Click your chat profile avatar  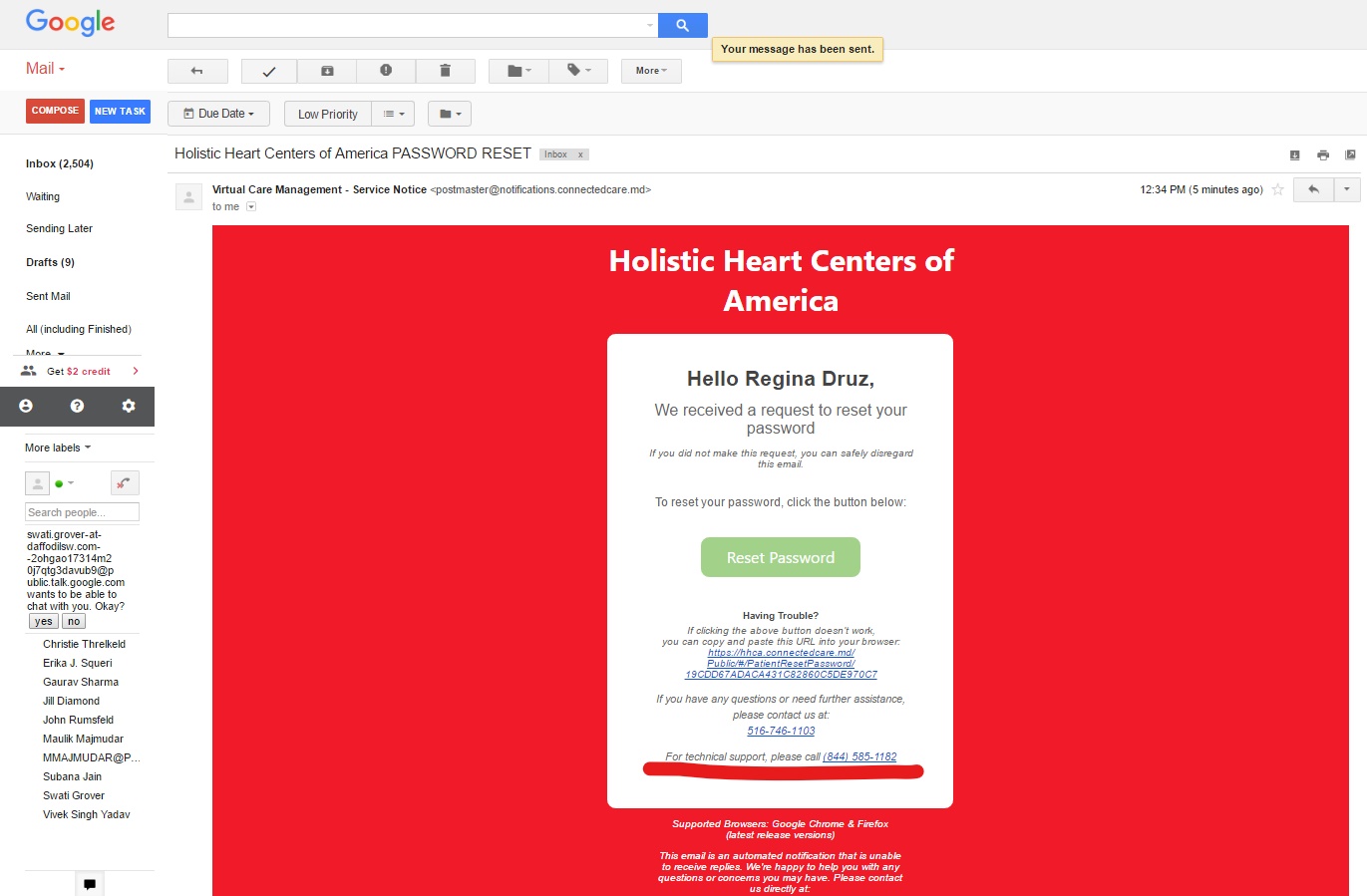coord(37,483)
